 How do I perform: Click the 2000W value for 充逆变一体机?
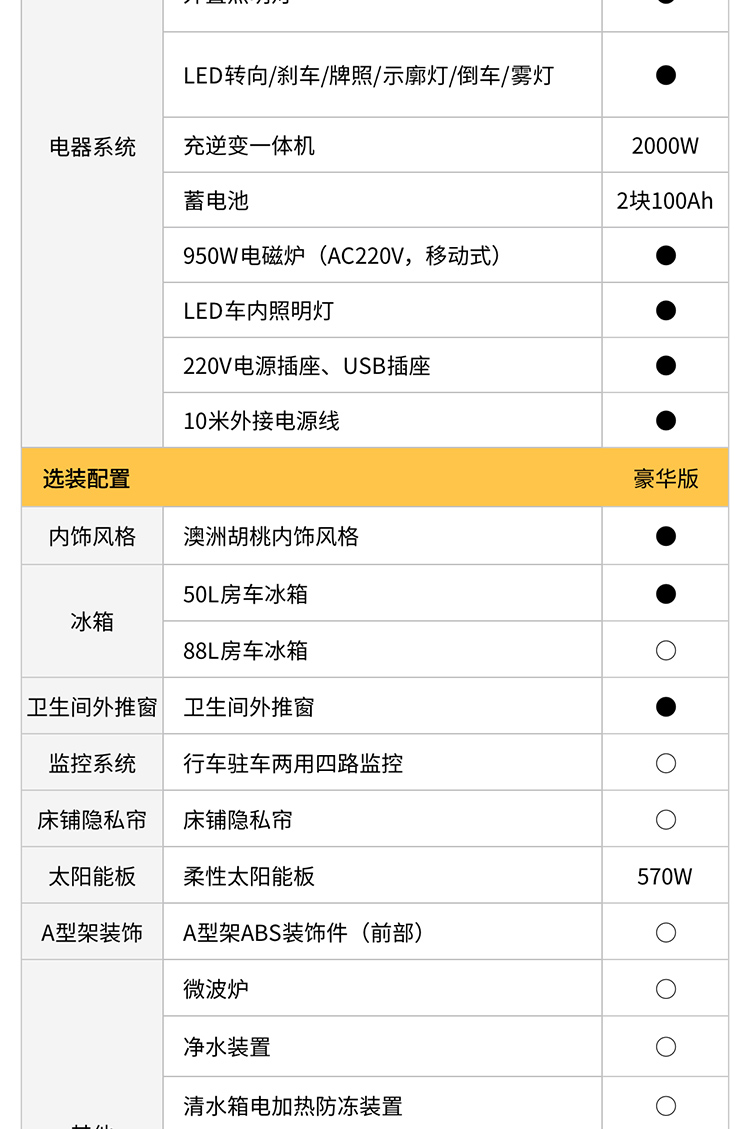(x=665, y=146)
